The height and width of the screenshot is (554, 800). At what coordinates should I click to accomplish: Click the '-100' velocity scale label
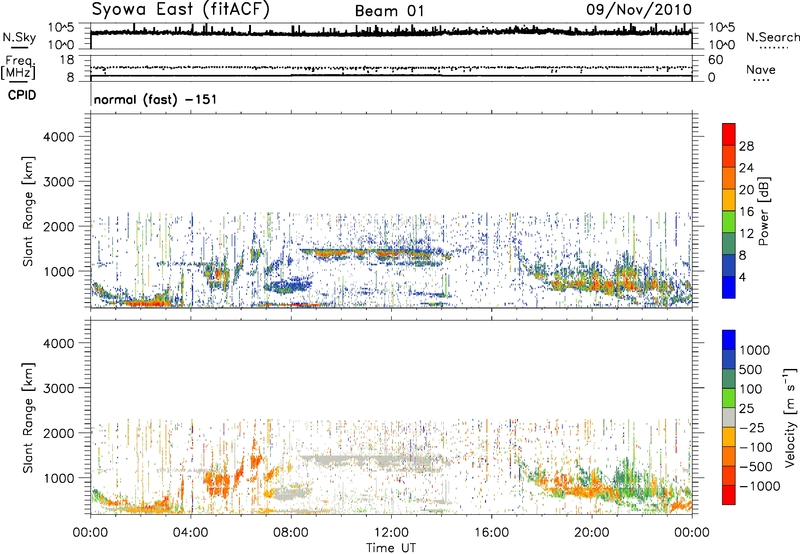click(755, 447)
